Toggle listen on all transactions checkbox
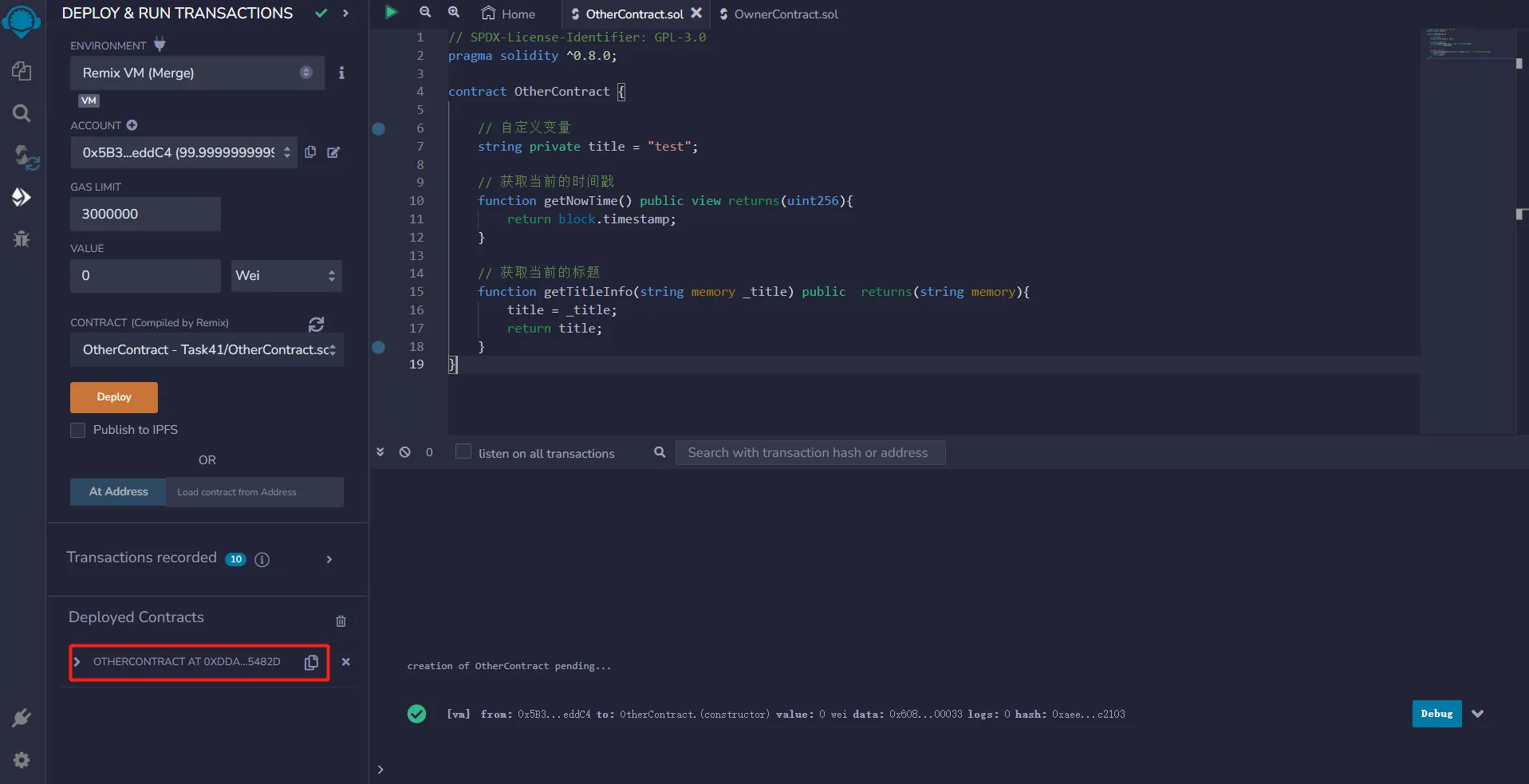 tap(463, 451)
